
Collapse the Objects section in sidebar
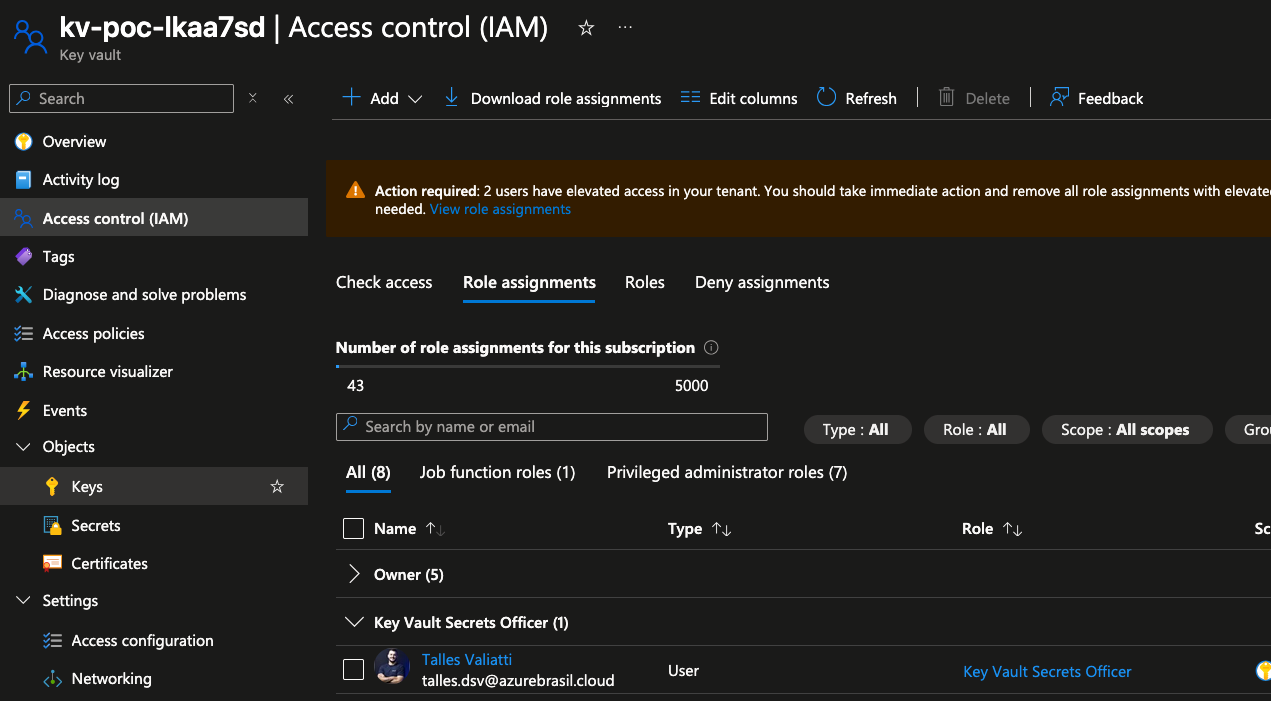(24, 447)
